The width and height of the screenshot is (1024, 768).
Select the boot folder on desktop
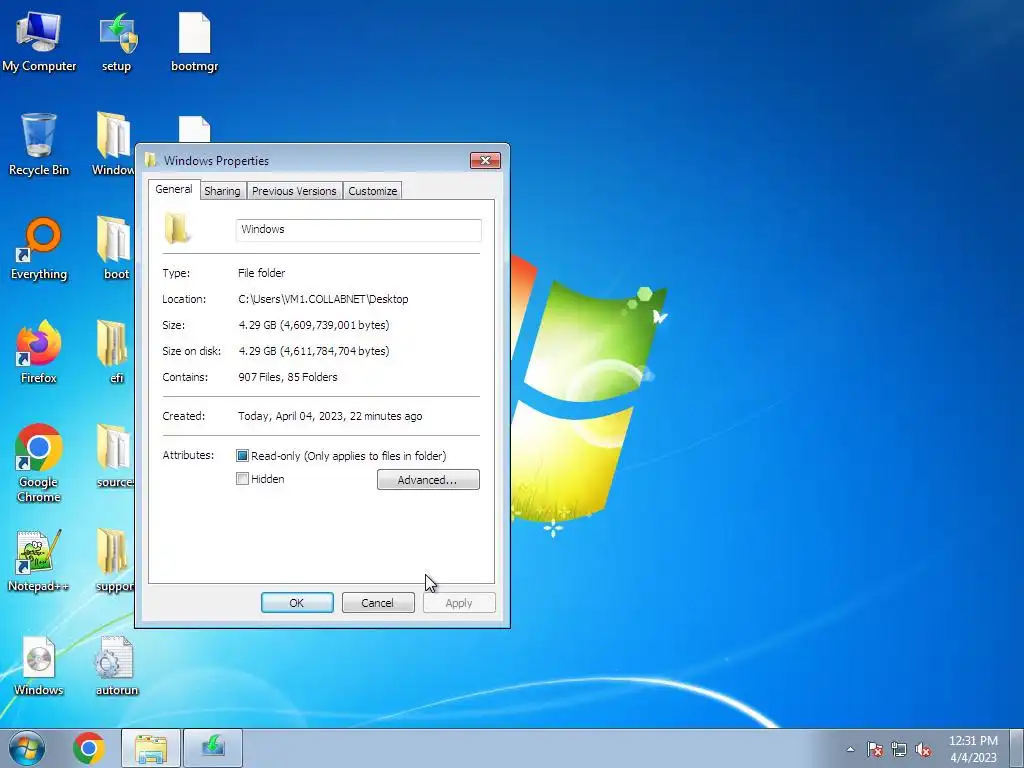(116, 249)
